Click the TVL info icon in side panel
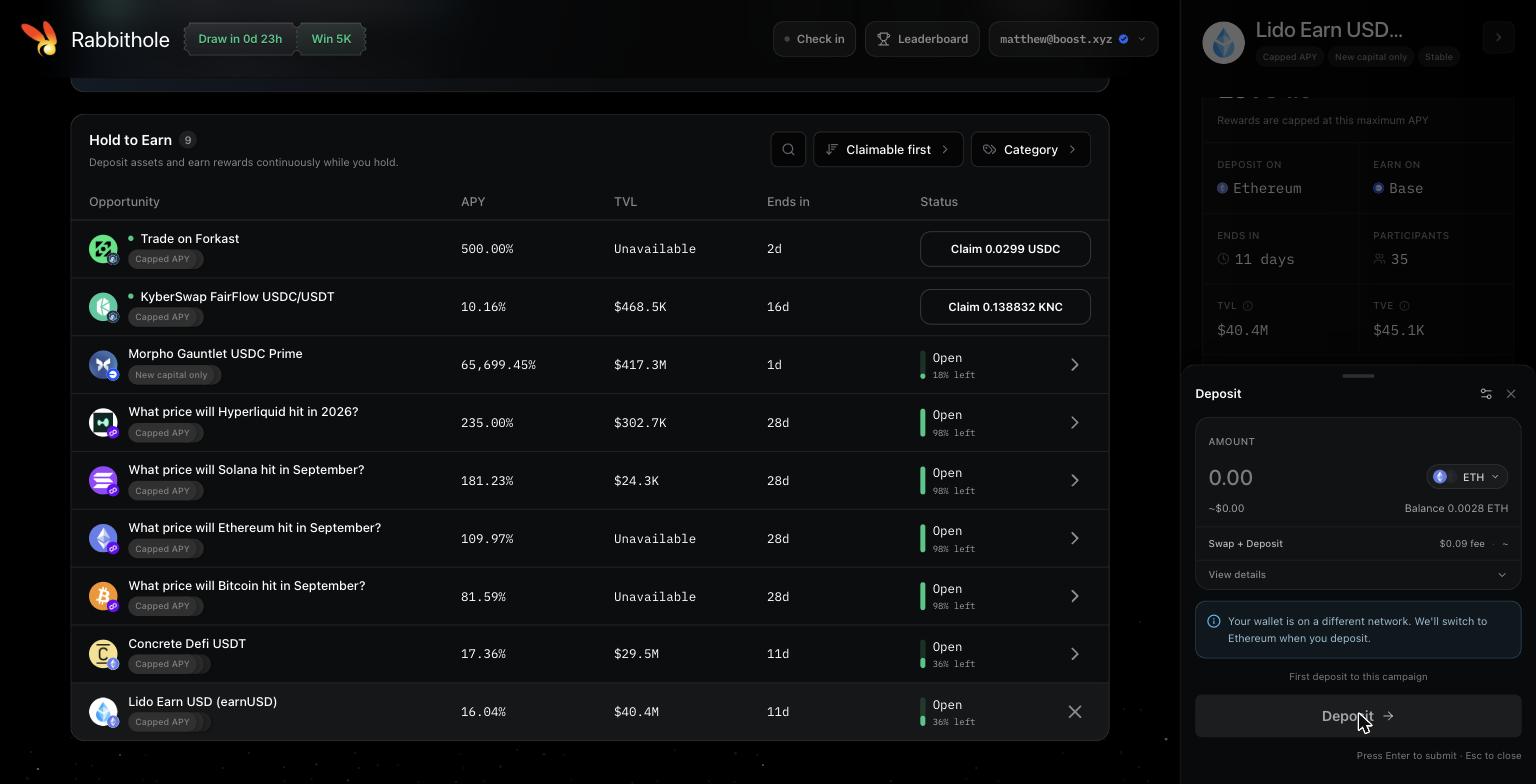1536x784 pixels. click(x=1248, y=306)
